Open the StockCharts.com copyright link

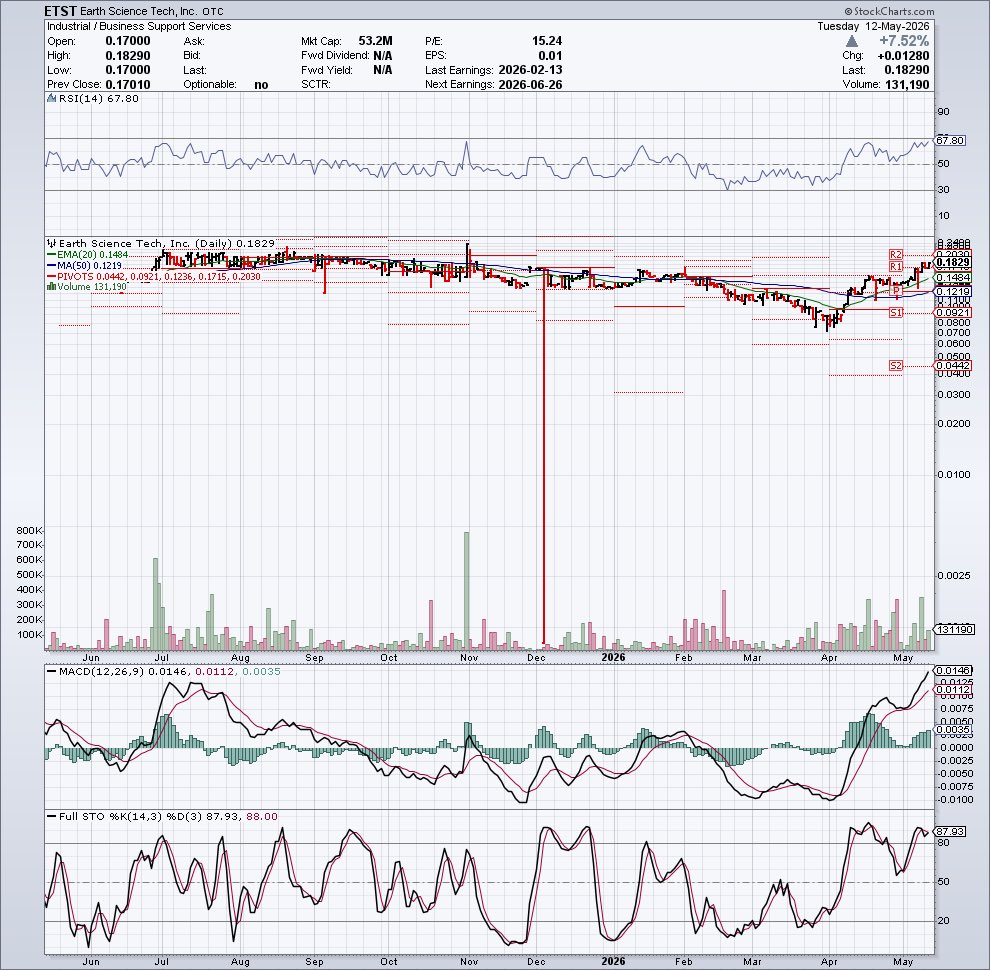(889, 11)
